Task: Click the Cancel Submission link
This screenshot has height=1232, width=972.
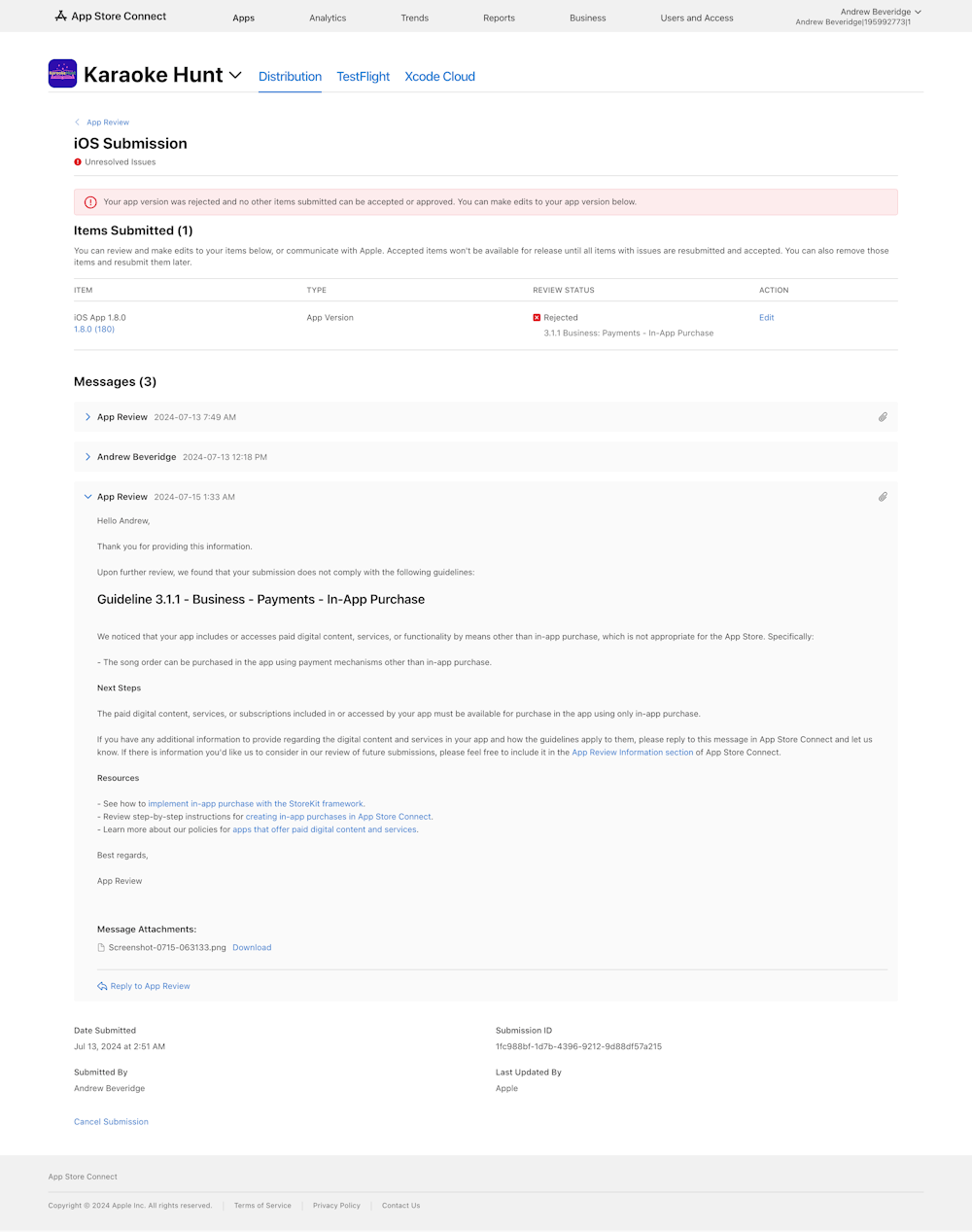Action: pos(111,1122)
